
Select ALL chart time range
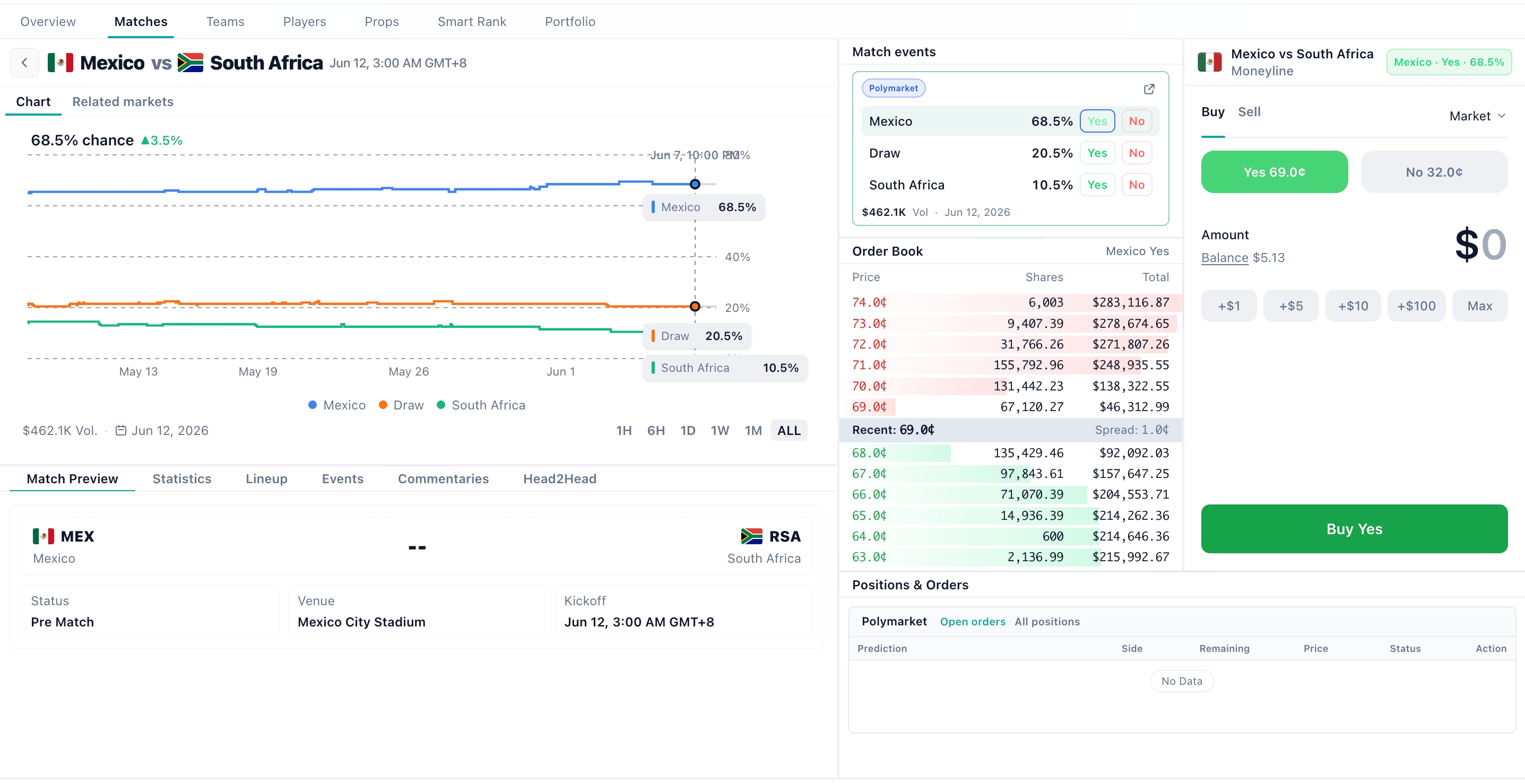(789, 431)
